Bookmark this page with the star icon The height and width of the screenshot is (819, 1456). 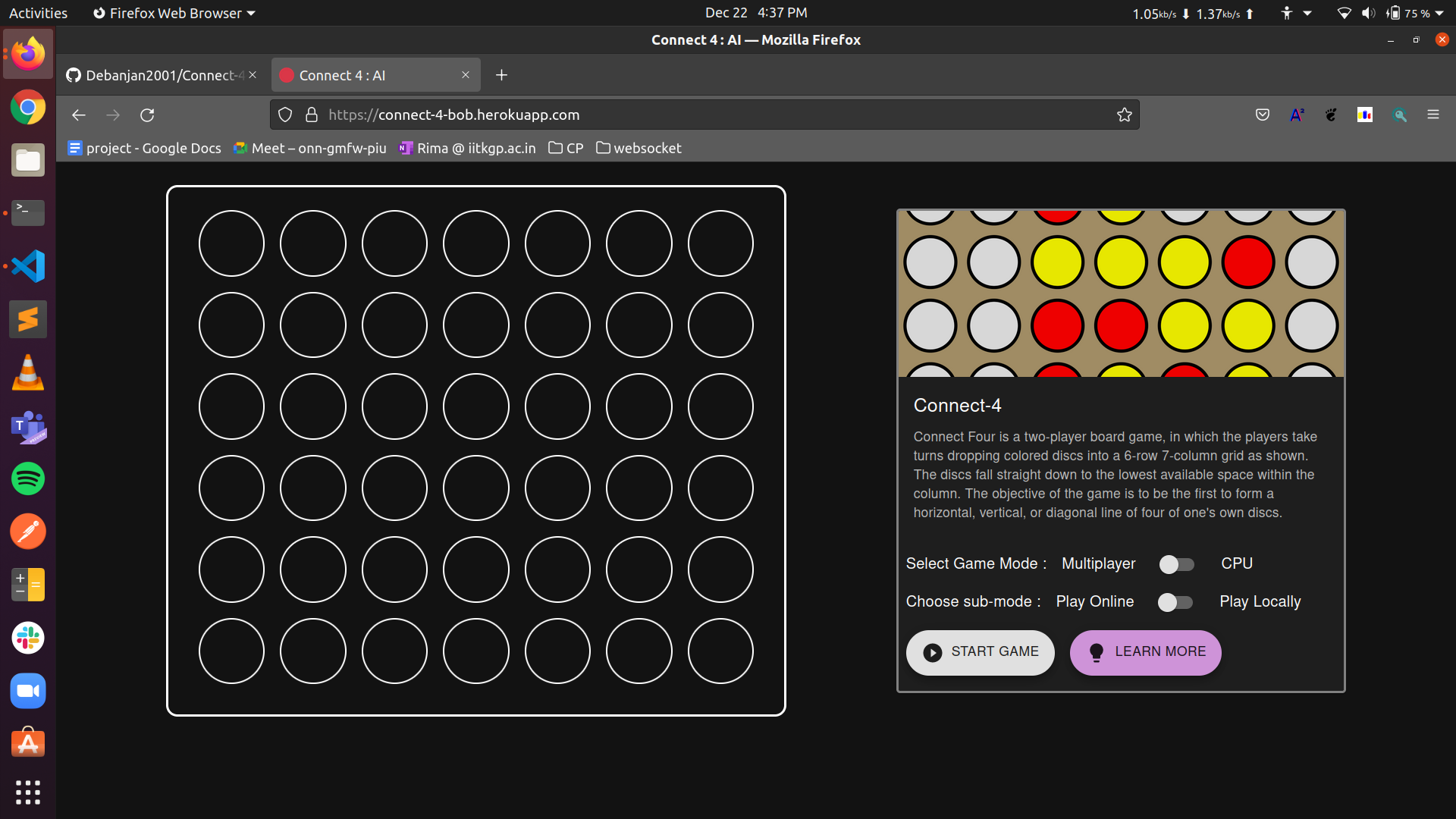[x=1124, y=115]
